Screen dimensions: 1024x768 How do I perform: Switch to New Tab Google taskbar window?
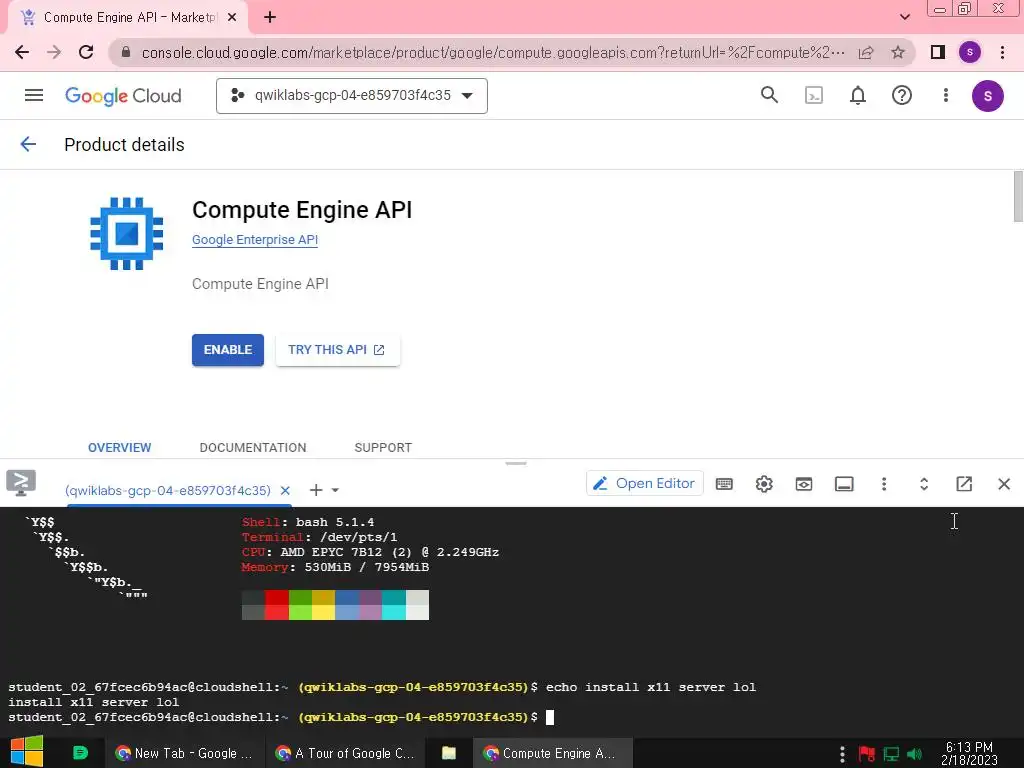184,753
